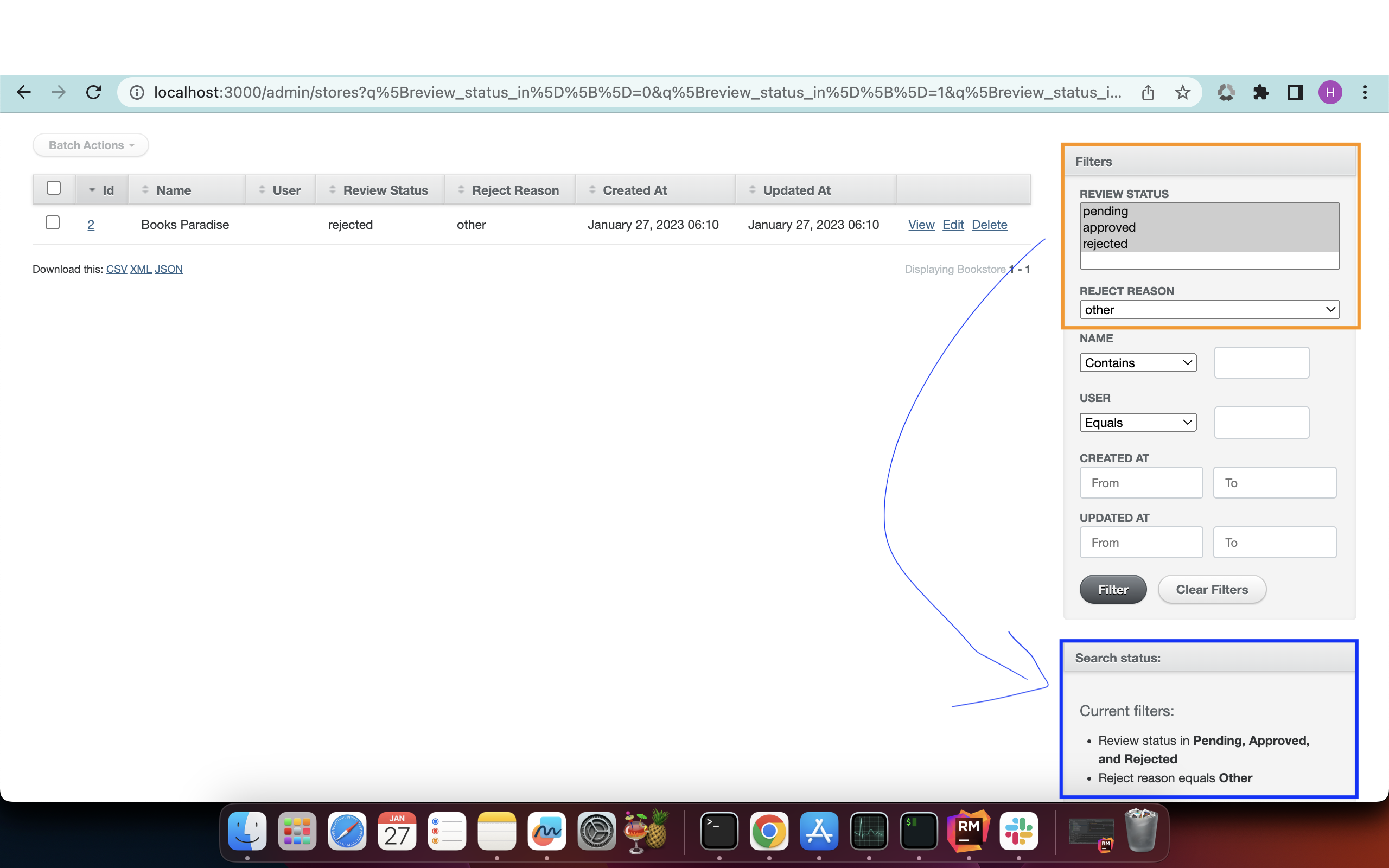Sort by Review Status column
The height and width of the screenshot is (868, 1389).
point(385,190)
